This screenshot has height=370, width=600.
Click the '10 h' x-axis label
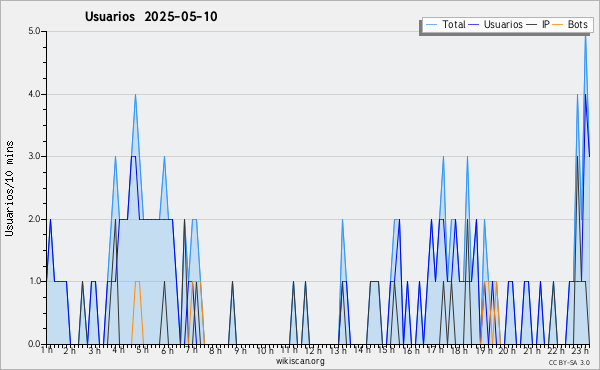pos(265,350)
